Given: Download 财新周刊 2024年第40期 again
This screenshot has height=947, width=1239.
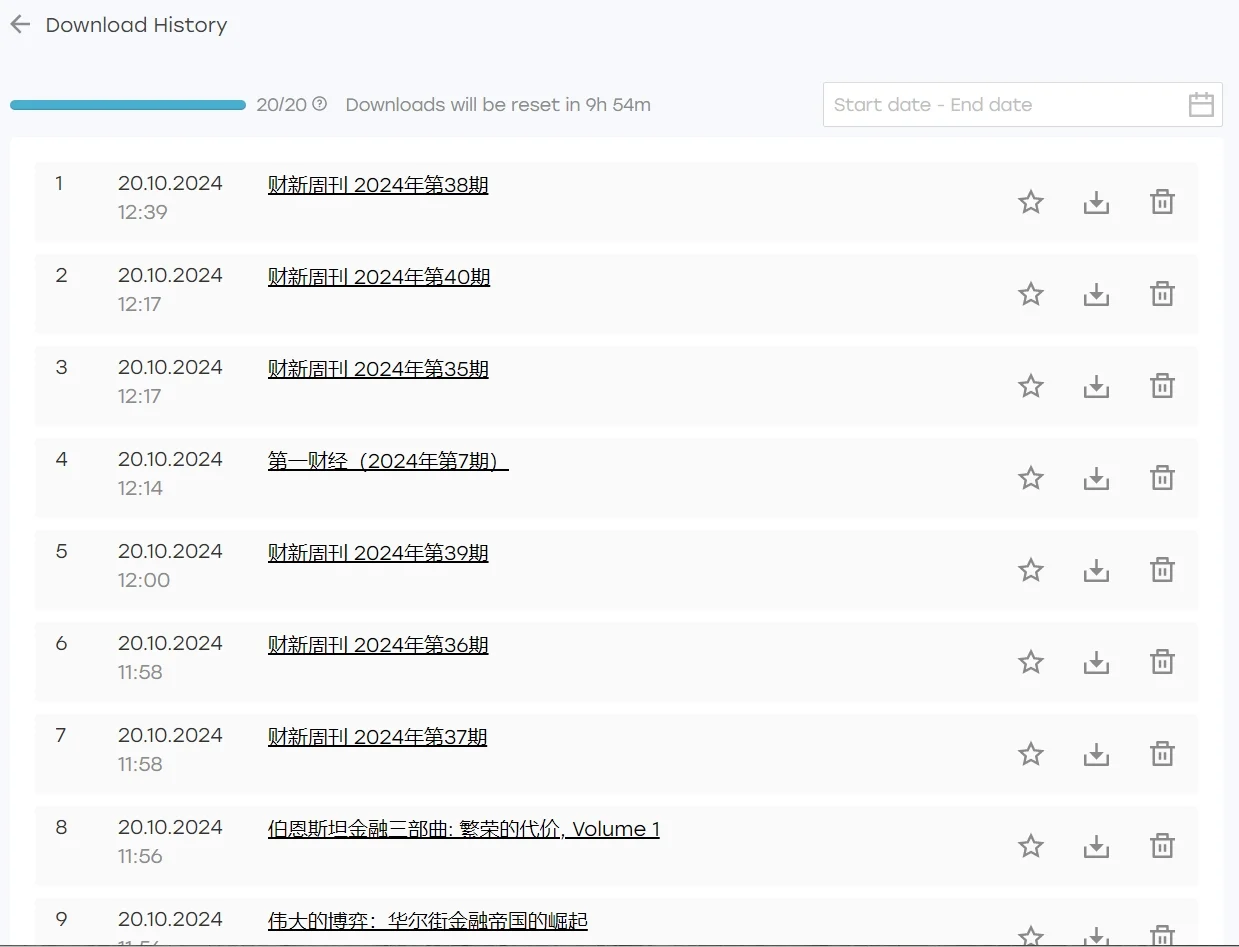Looking at the screenshot, I should point(1097,294).
